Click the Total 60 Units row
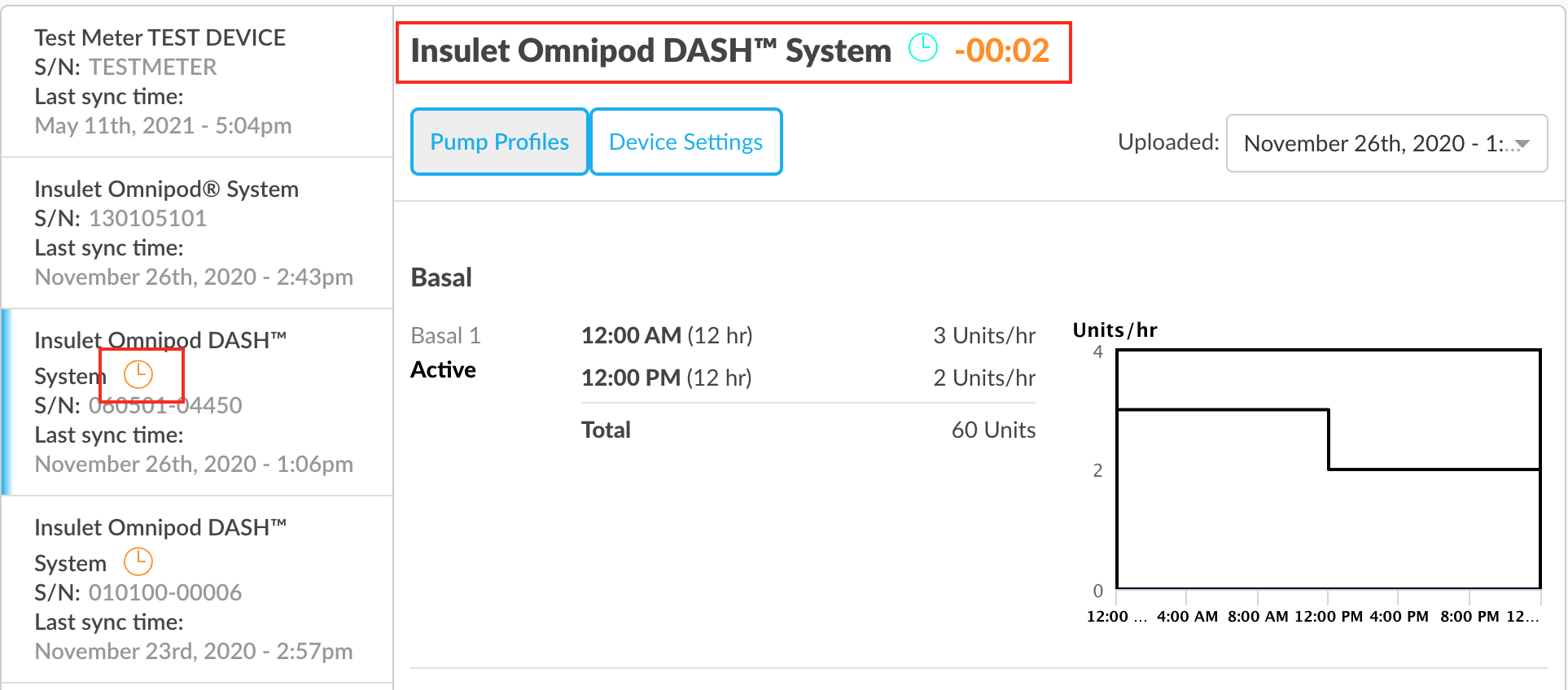Image resolution: width=1568 pixels, height=690 pixels. tap(808, 430)
